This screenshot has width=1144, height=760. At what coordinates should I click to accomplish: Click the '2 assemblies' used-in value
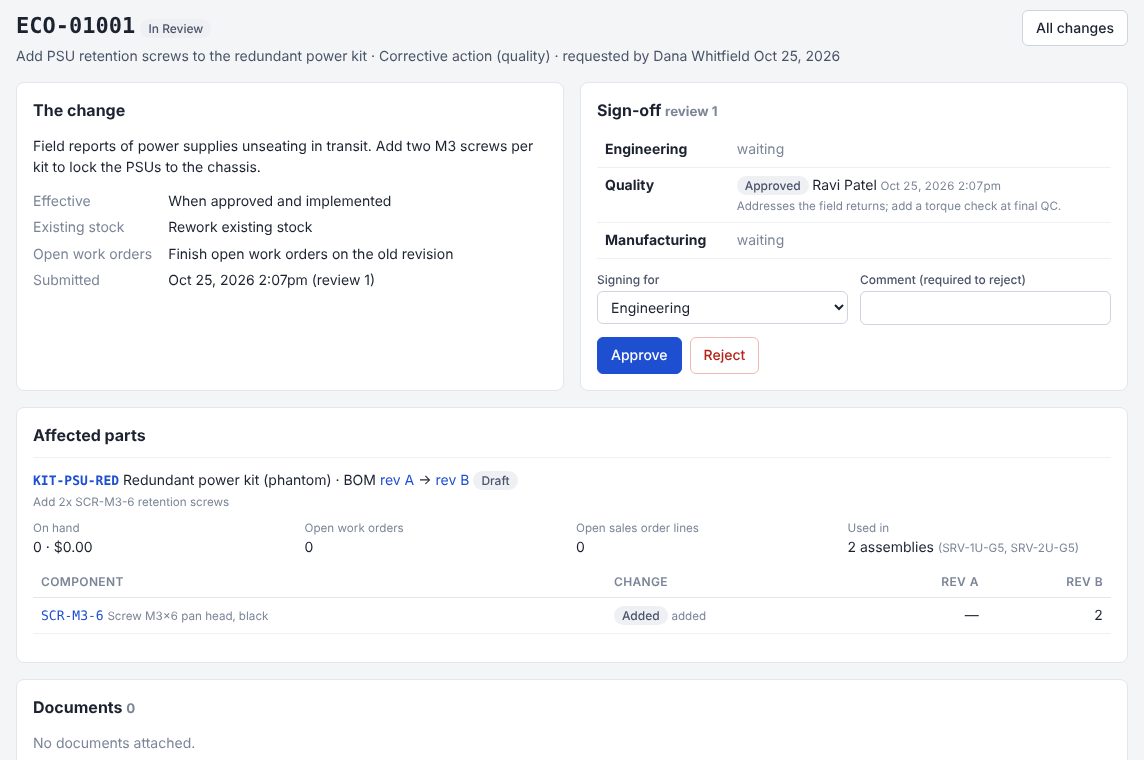890,547
